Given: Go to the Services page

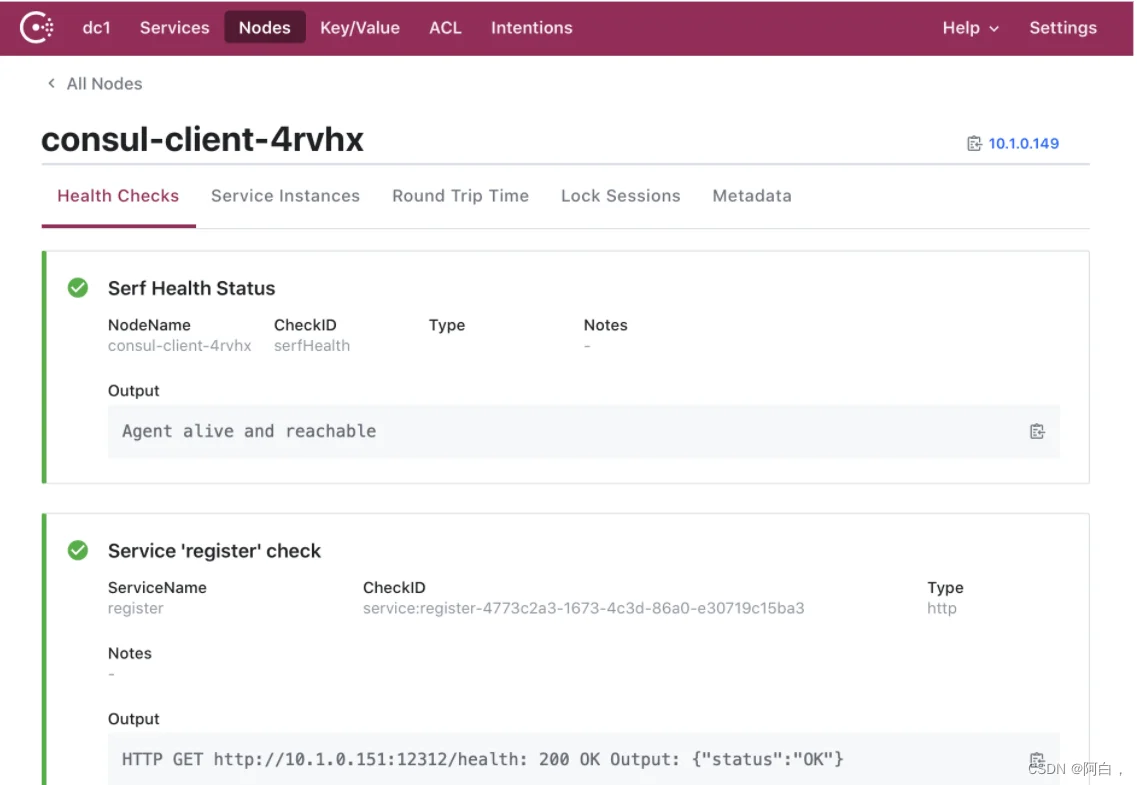Looking at the screenshot, I should coord(175,28).
